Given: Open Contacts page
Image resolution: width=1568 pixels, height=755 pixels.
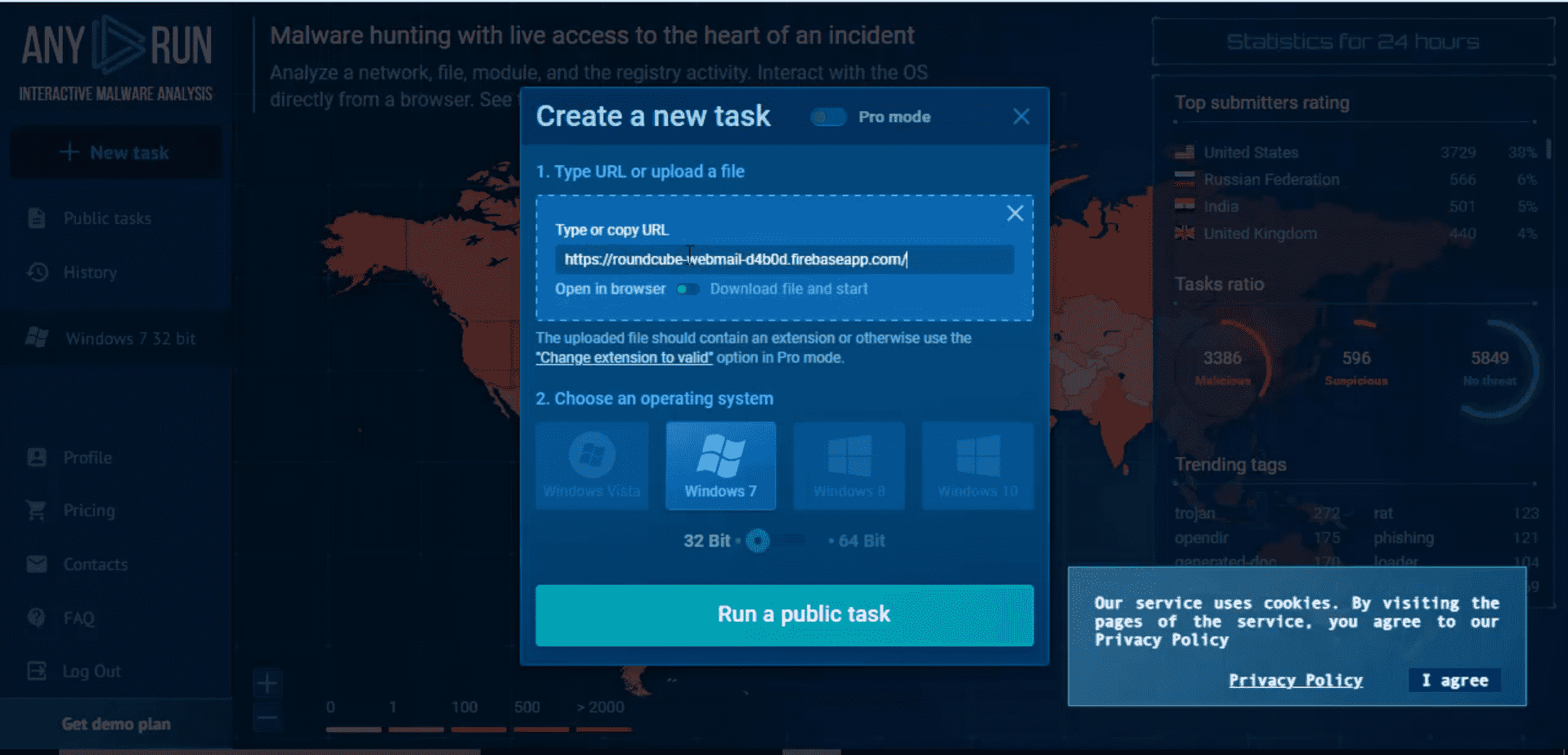Looking at the screenshot, I should (96, 564).
